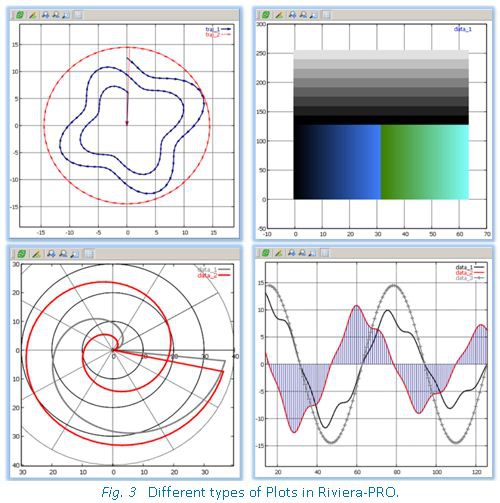Zoom in on the polar spiral plot
This screenshot has height=503, width=500.
click(51, 254)
